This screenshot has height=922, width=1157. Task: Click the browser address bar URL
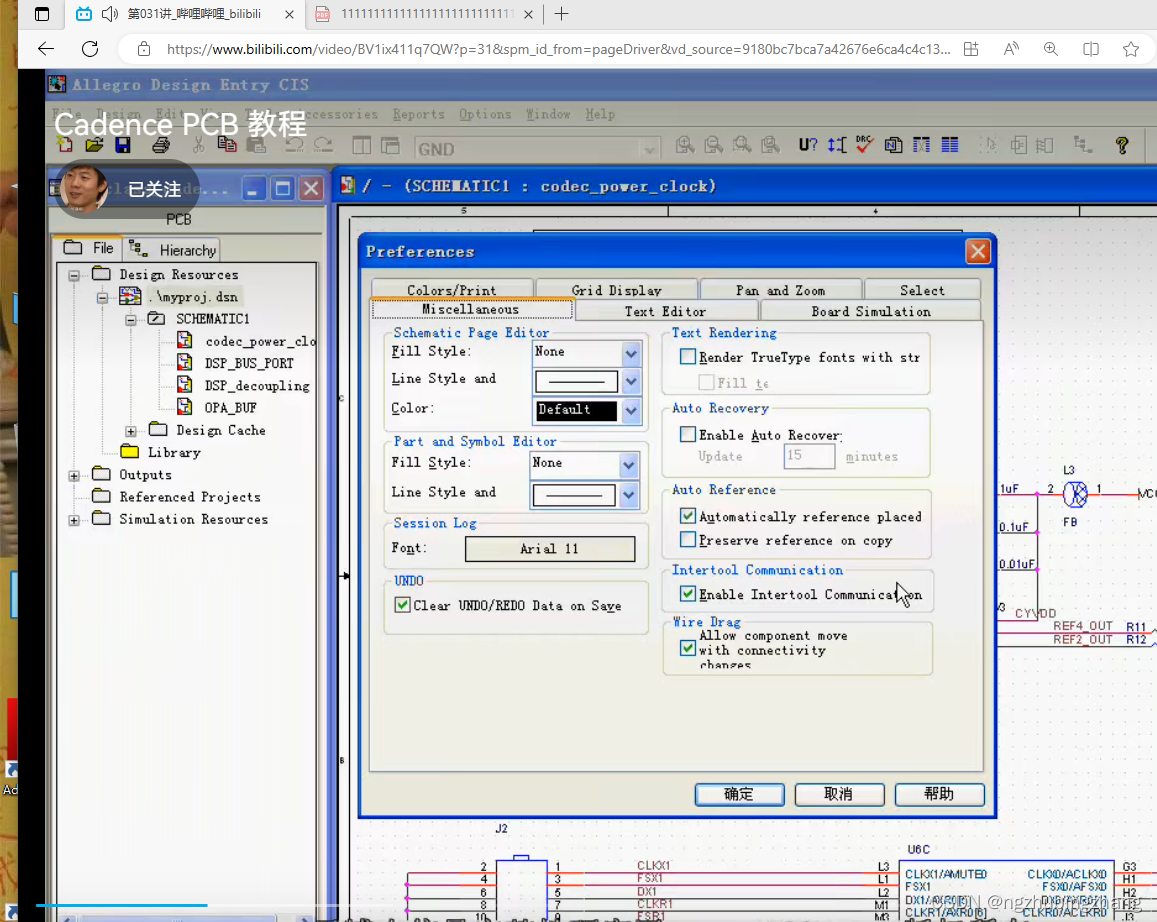coord(558,49)
